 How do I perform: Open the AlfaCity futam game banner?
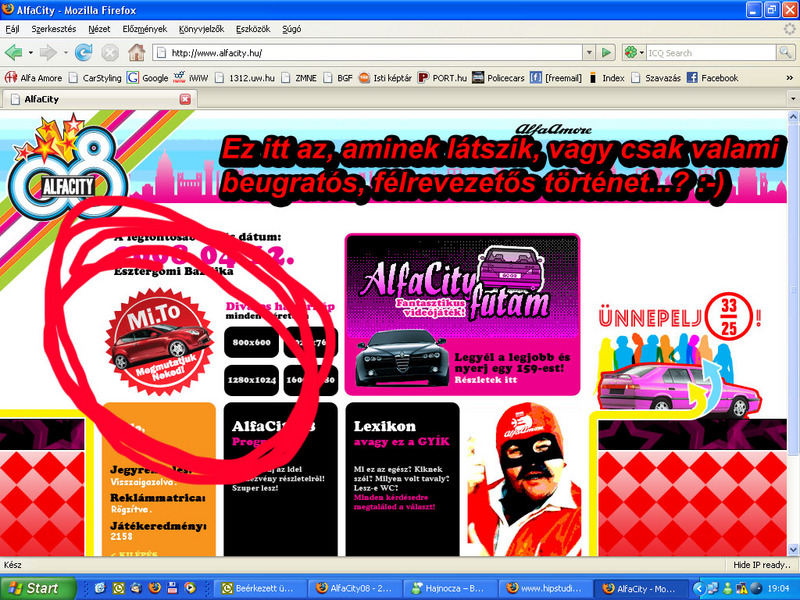point(462,315)
